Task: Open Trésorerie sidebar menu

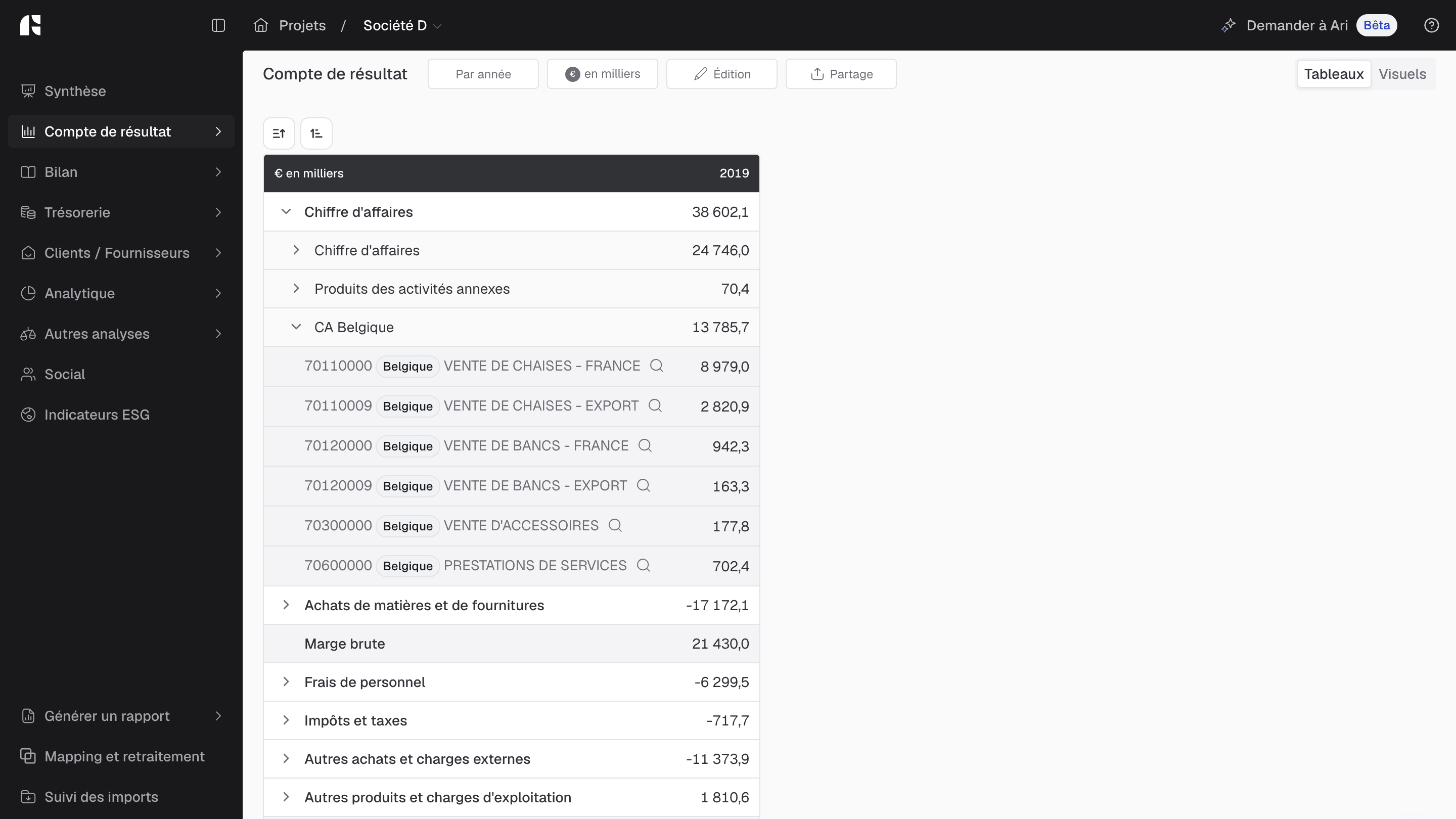Action: 121,212
